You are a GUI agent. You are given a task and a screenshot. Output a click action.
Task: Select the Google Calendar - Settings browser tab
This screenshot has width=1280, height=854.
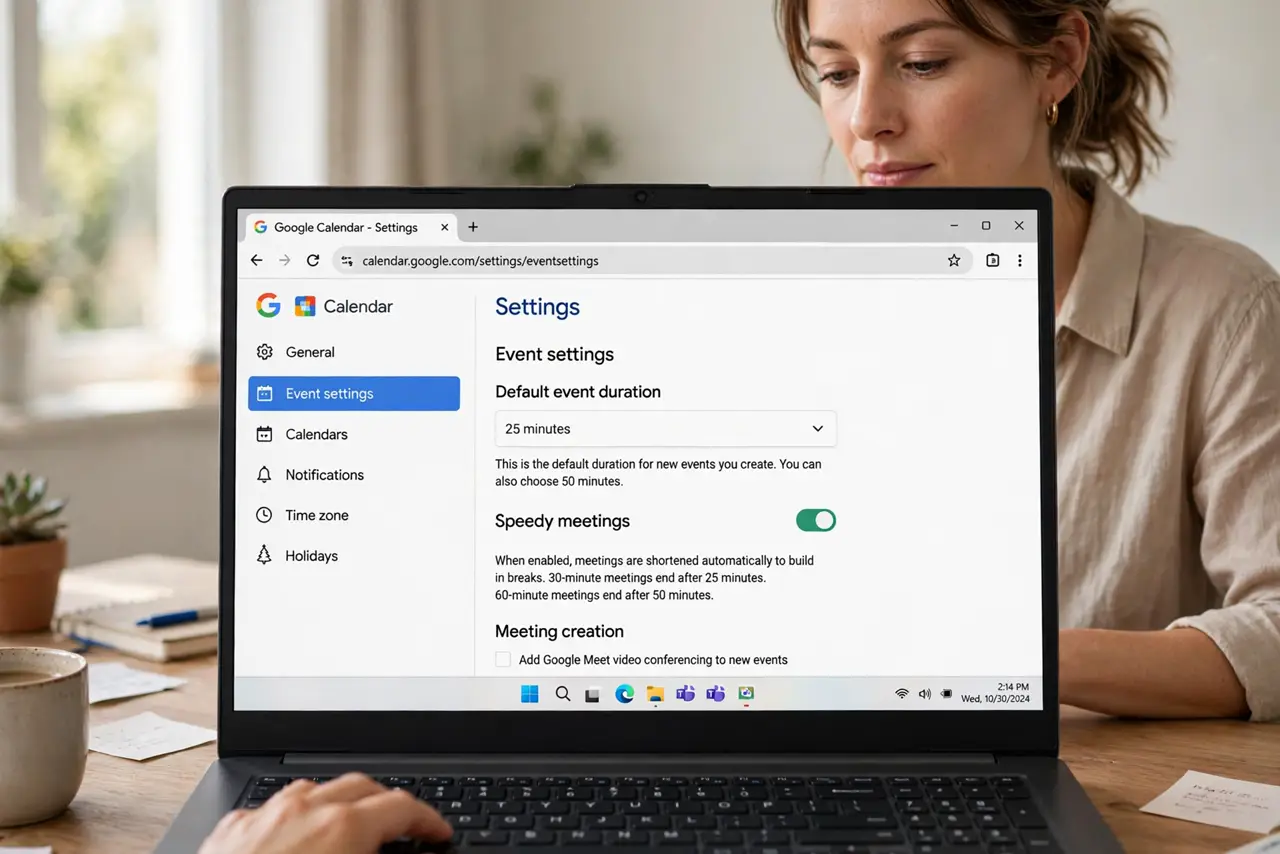tap(349, 227)
